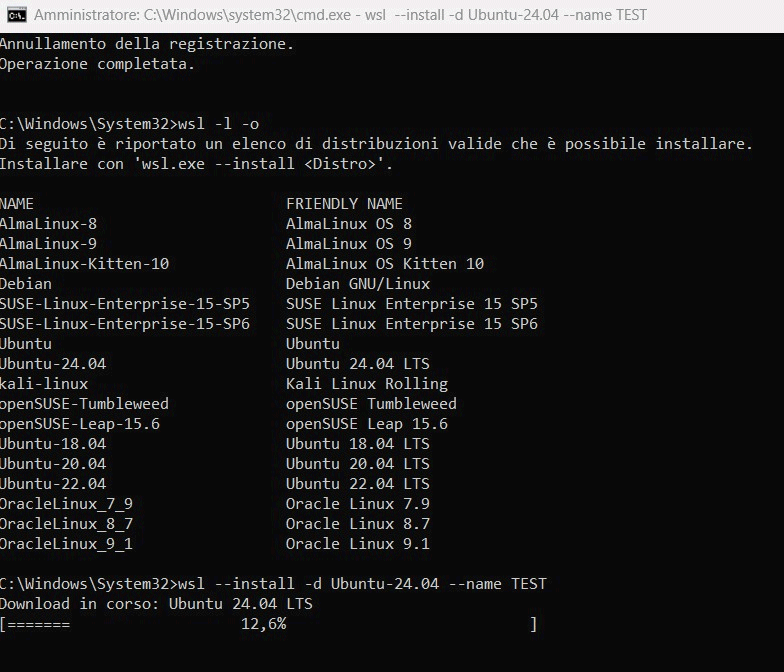This screenshot has width=784, height=672.
Task: Click the 'Download in corso' status line
Action: pos(156,604)
